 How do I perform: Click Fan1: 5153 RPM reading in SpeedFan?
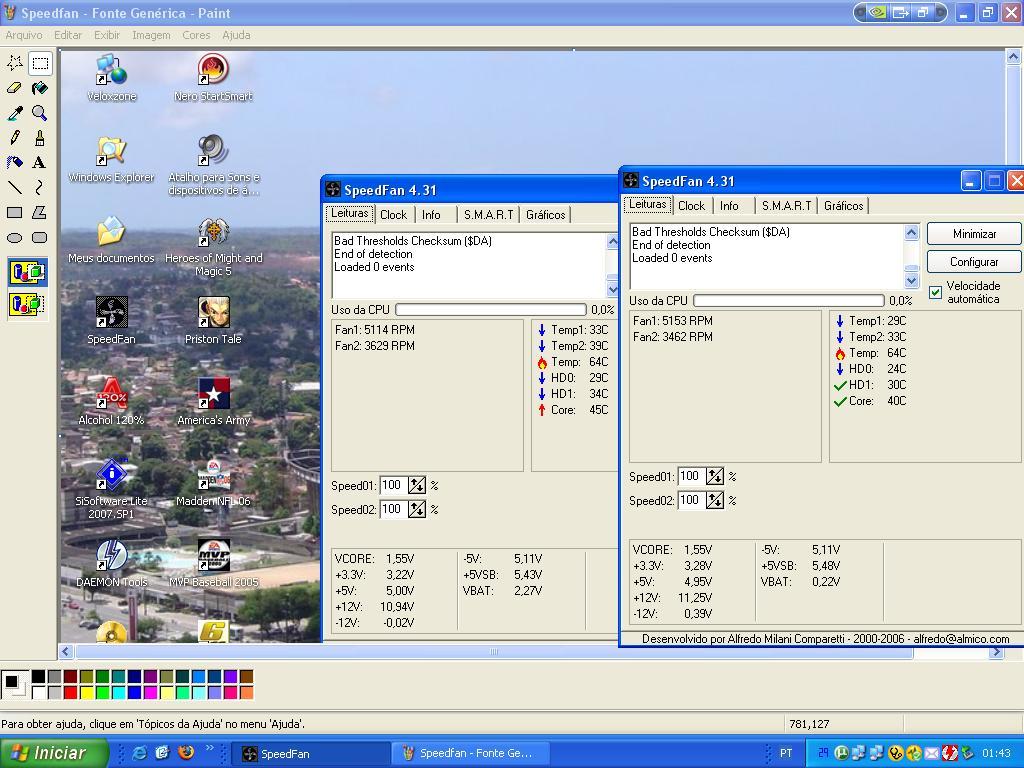coord(673,321)
